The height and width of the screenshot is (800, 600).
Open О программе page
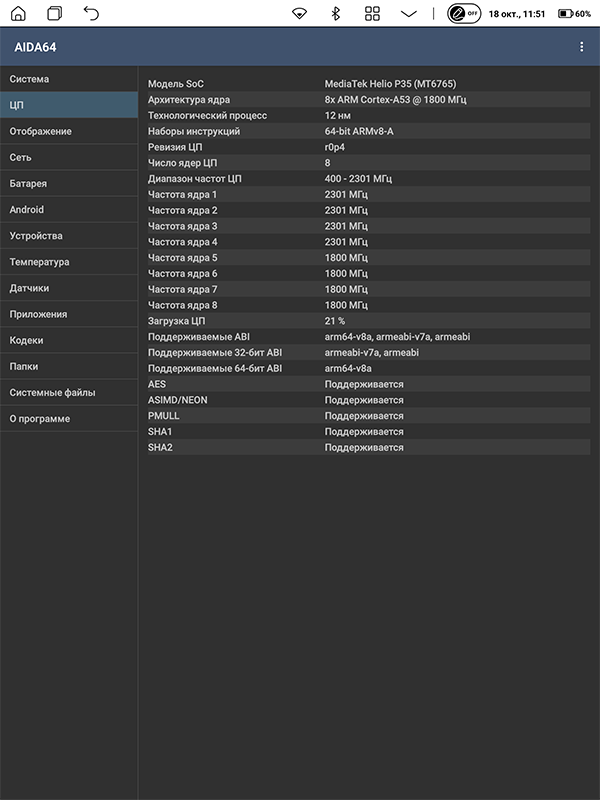click(40, 418)
